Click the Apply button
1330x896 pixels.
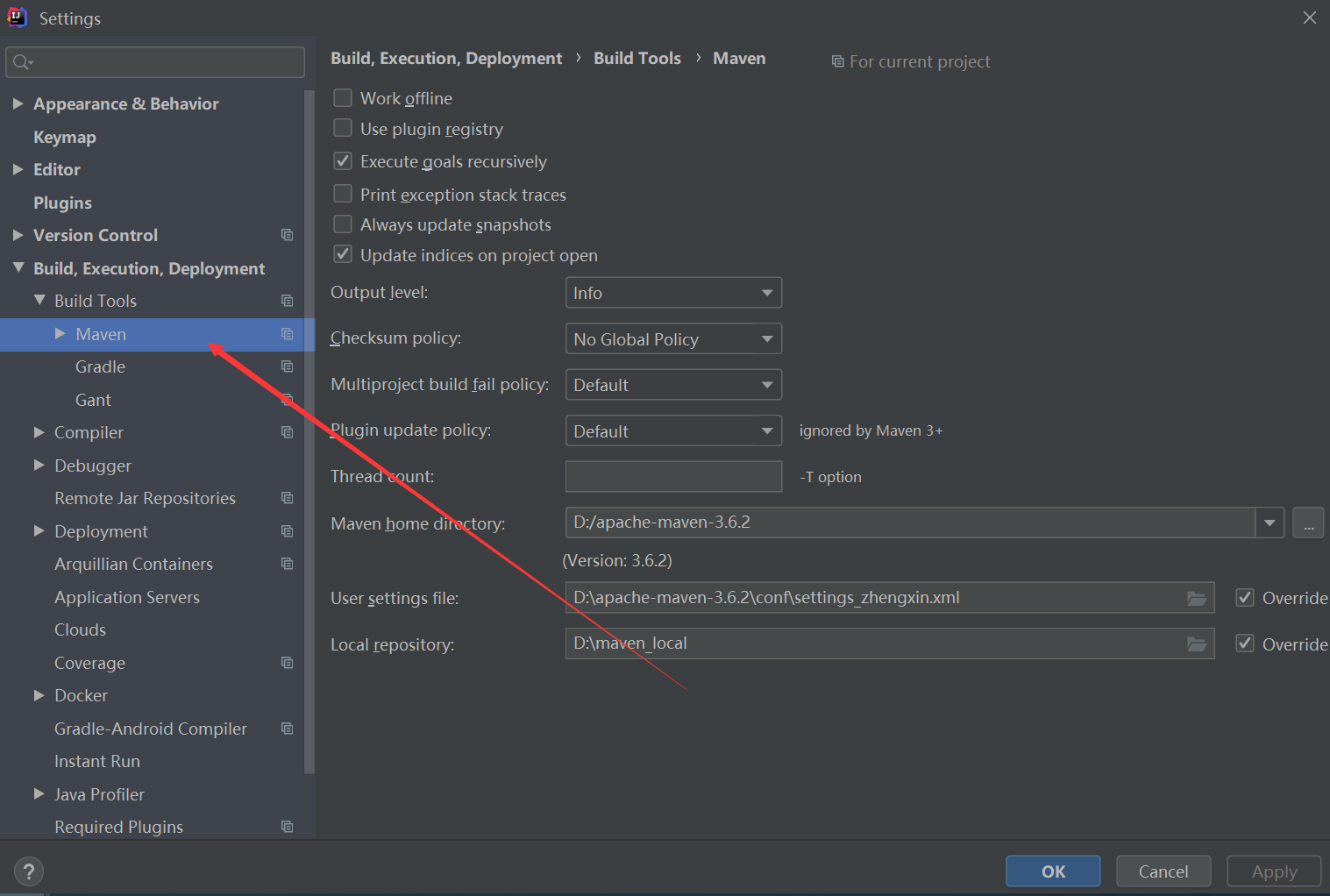(1274, 871)
